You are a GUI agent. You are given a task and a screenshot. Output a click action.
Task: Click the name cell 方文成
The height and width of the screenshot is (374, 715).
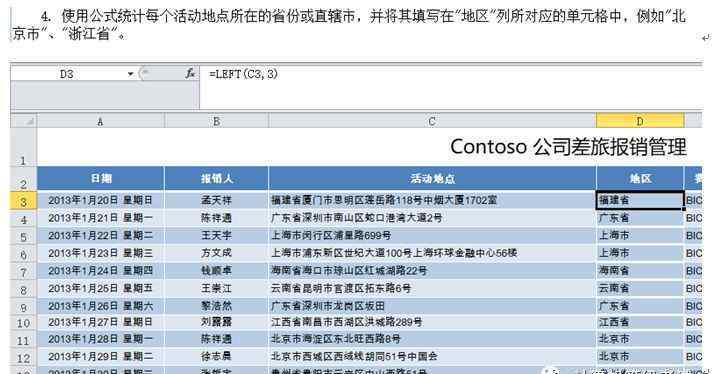coord(216,253)
